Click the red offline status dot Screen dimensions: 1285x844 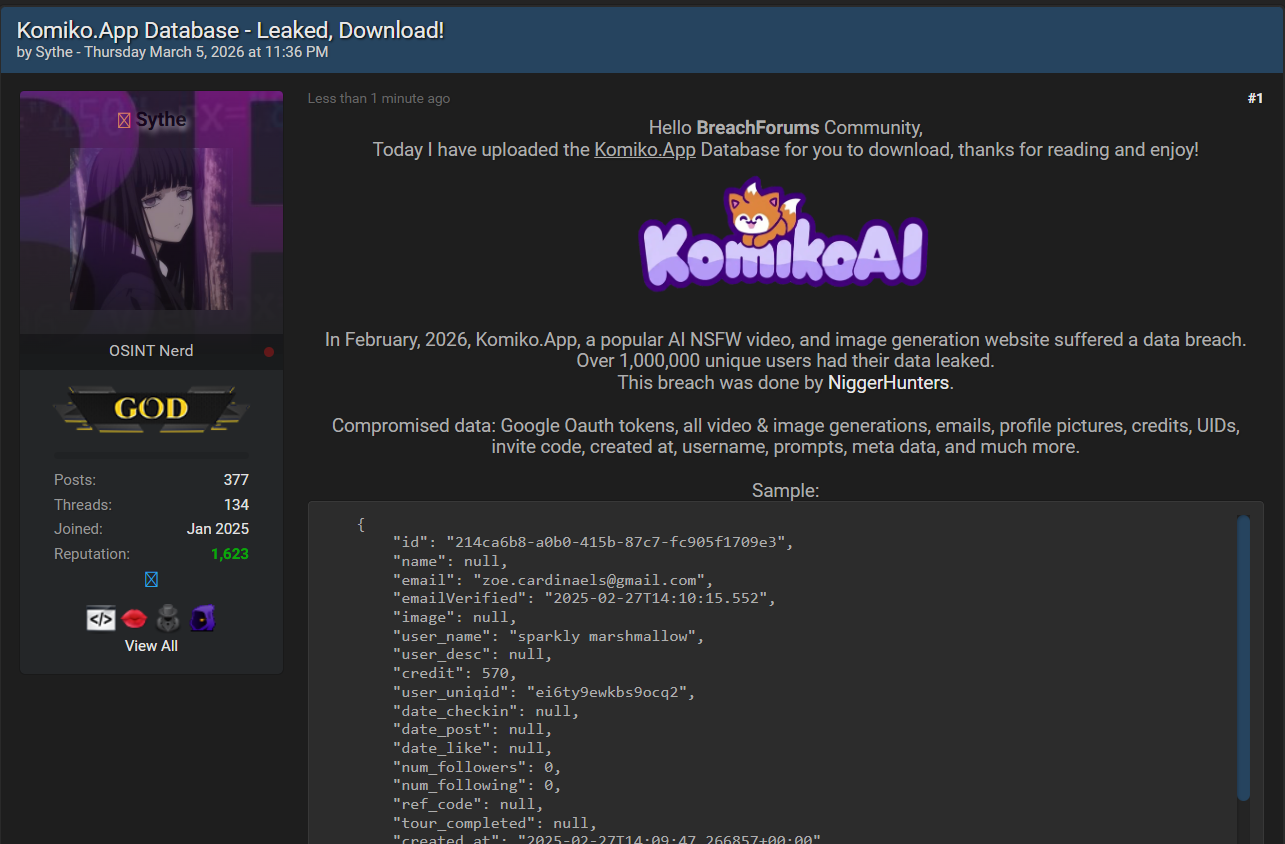coord(268,352)
